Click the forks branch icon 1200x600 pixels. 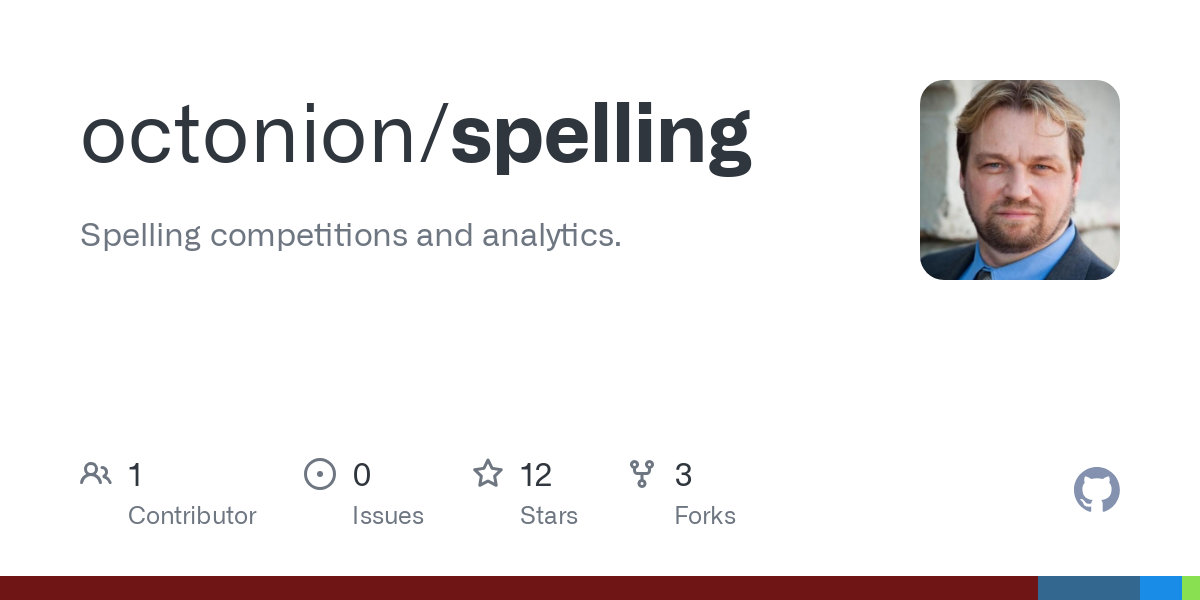point(642,474)
